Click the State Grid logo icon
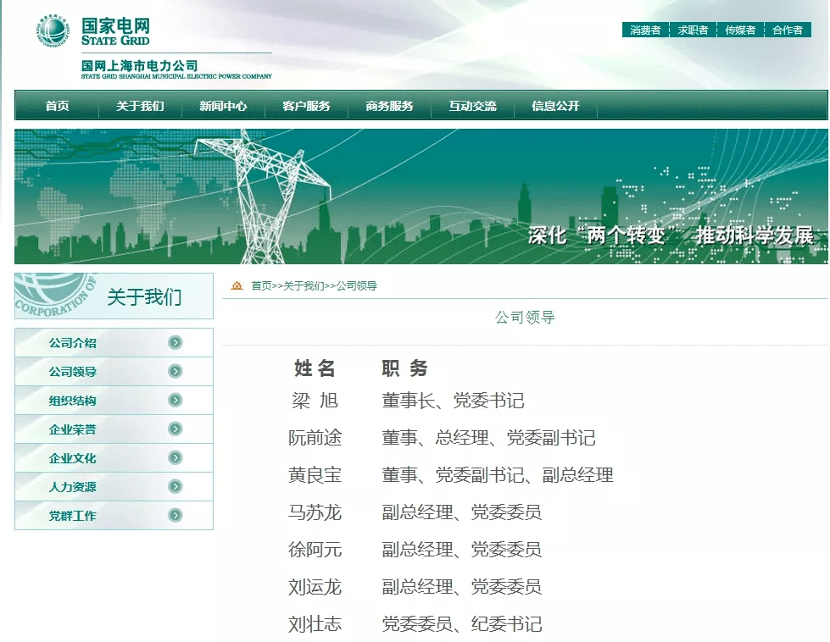 (53, 31)
